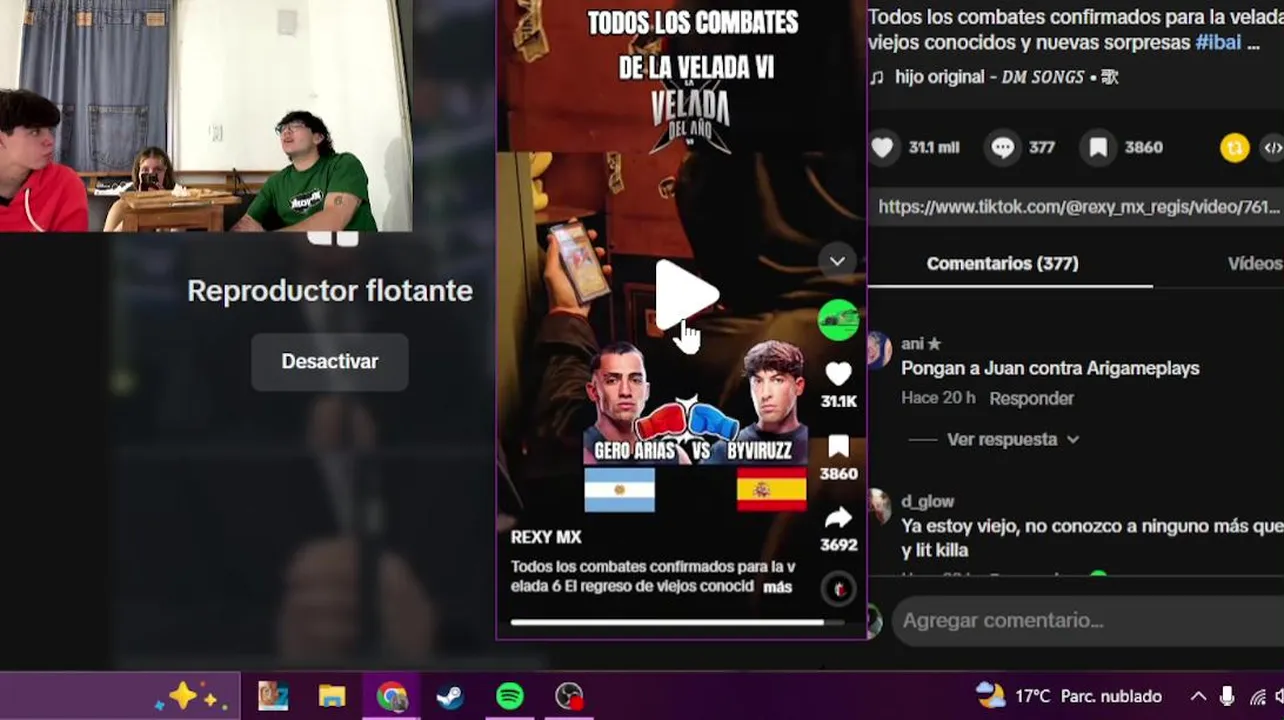
Task: Click the microphone icon in system tray
Action: coord(1227,696)
